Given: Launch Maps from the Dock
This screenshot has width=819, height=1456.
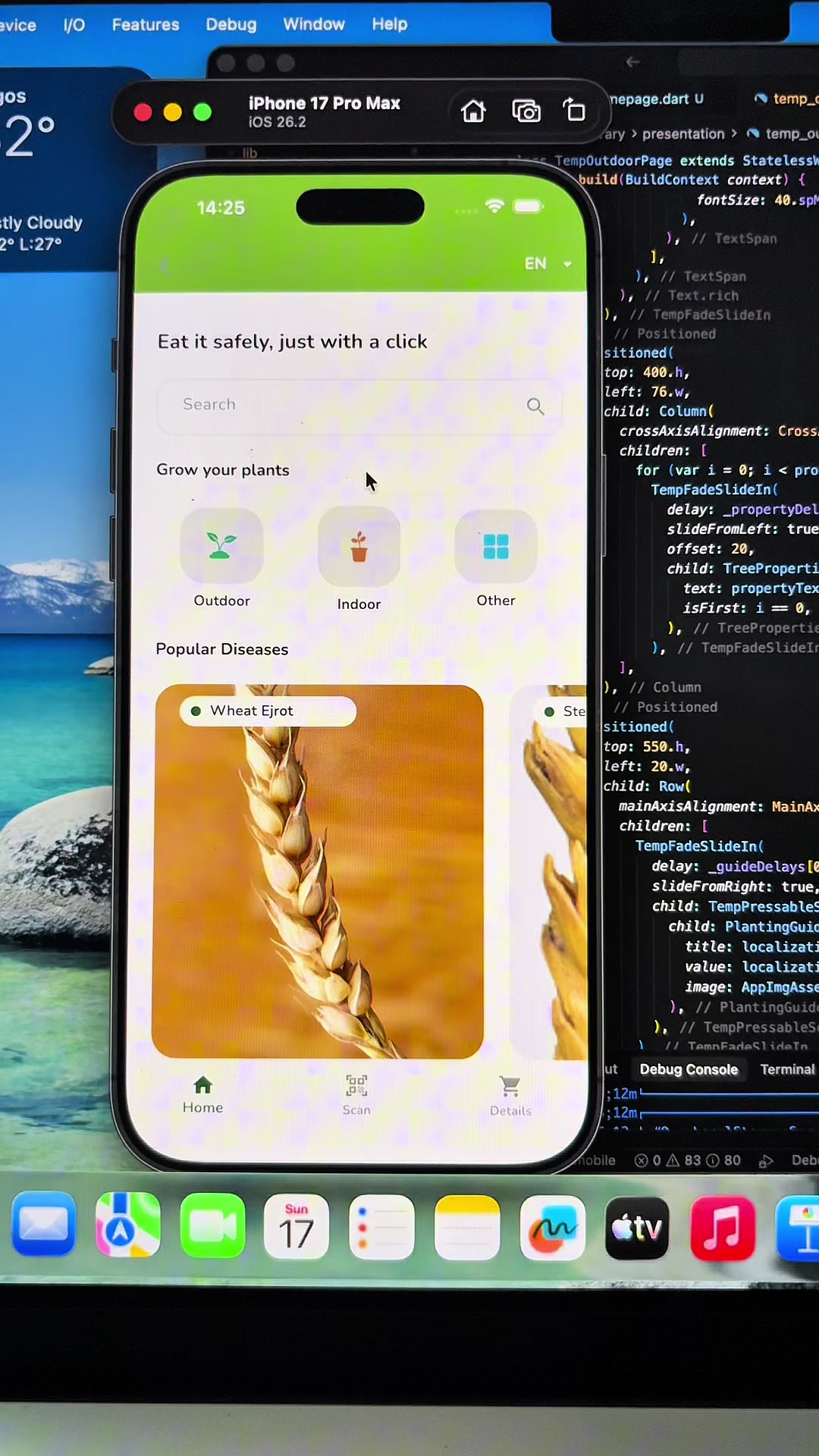Looking at the screenshot, I should [127, 1225].
